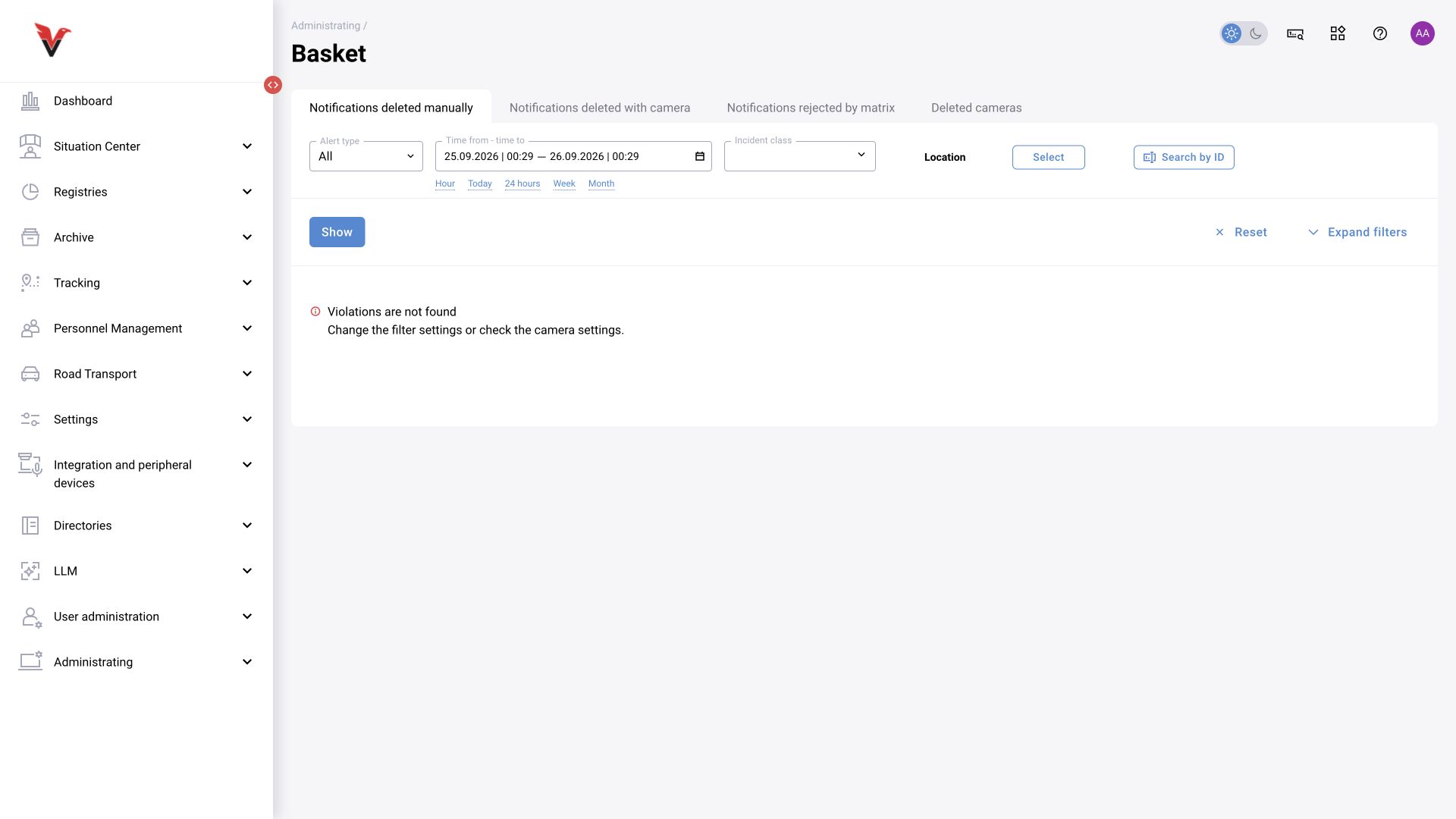Click the Show button

(x=337, y=232)
